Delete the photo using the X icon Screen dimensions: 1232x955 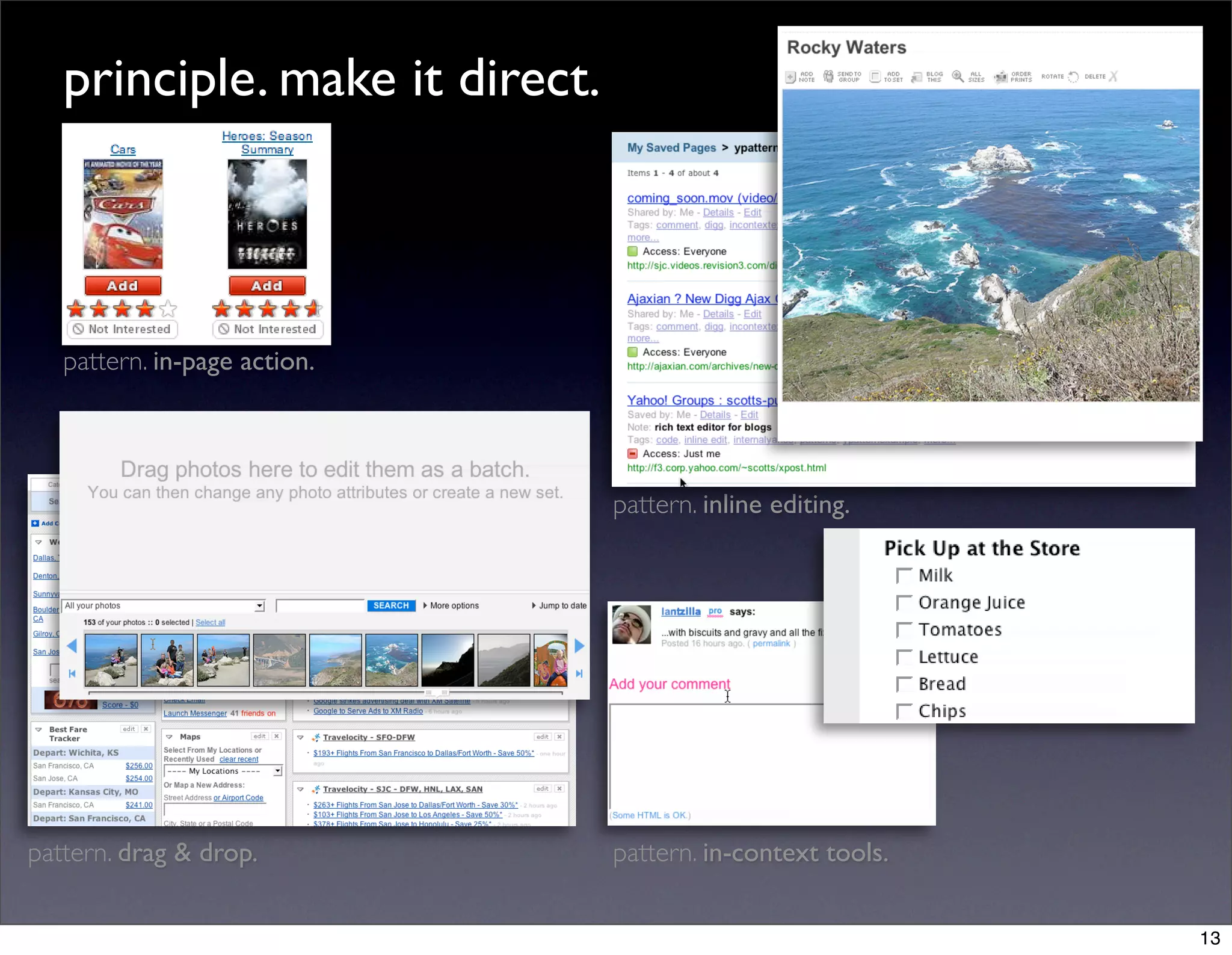click(1113, 76)
